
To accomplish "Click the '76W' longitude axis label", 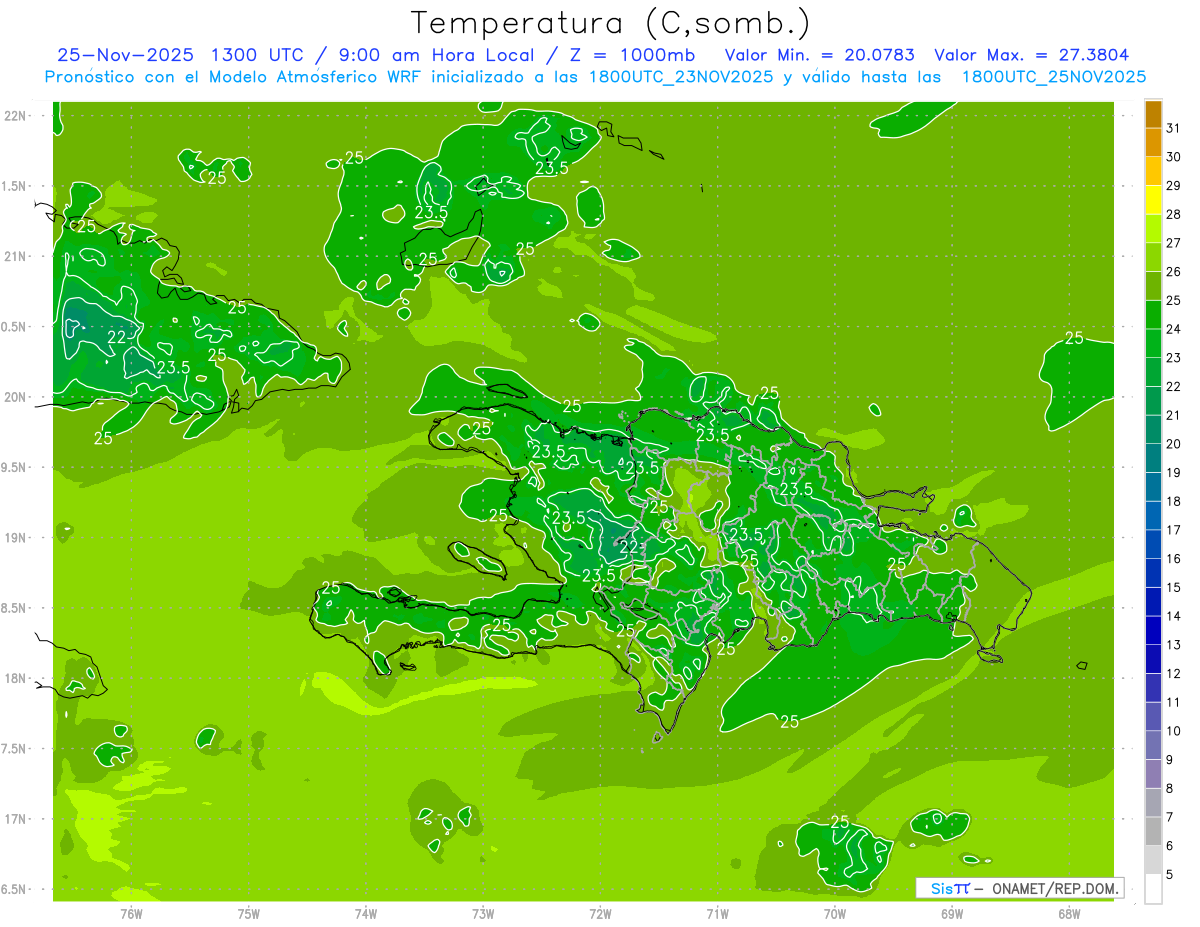I will [x=131, y=913].
